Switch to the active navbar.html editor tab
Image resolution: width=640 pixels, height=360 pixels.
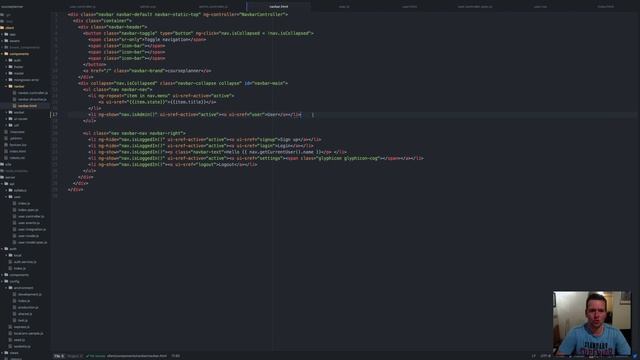[x=279, y=7]
